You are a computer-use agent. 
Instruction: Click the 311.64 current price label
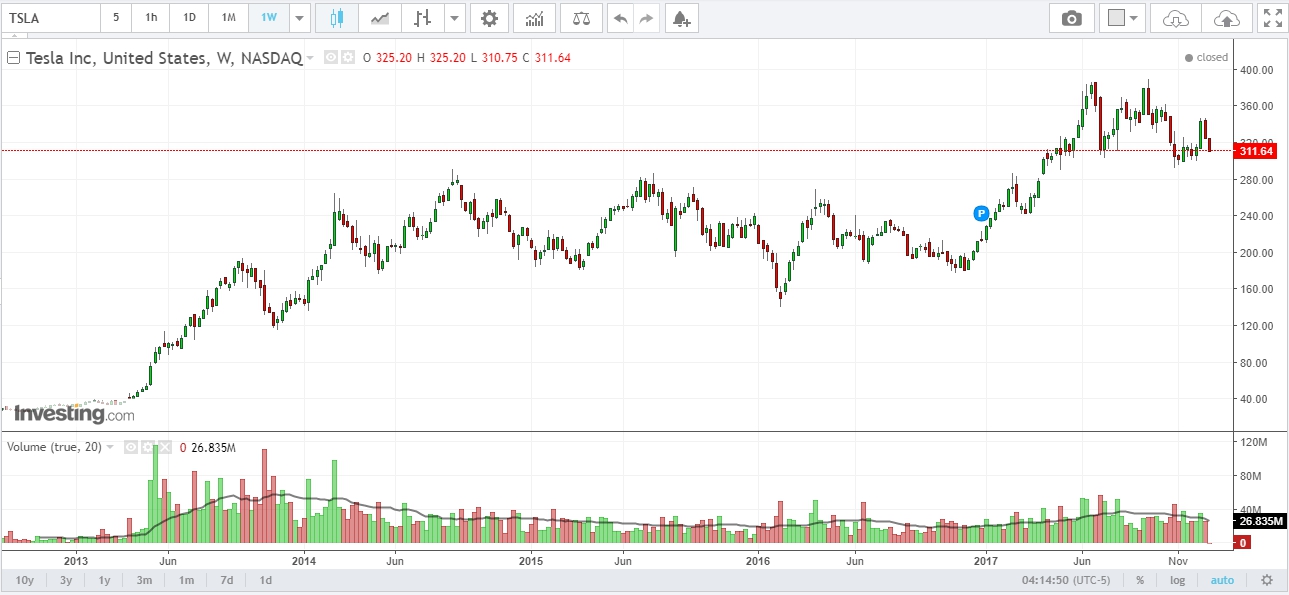1256,151
